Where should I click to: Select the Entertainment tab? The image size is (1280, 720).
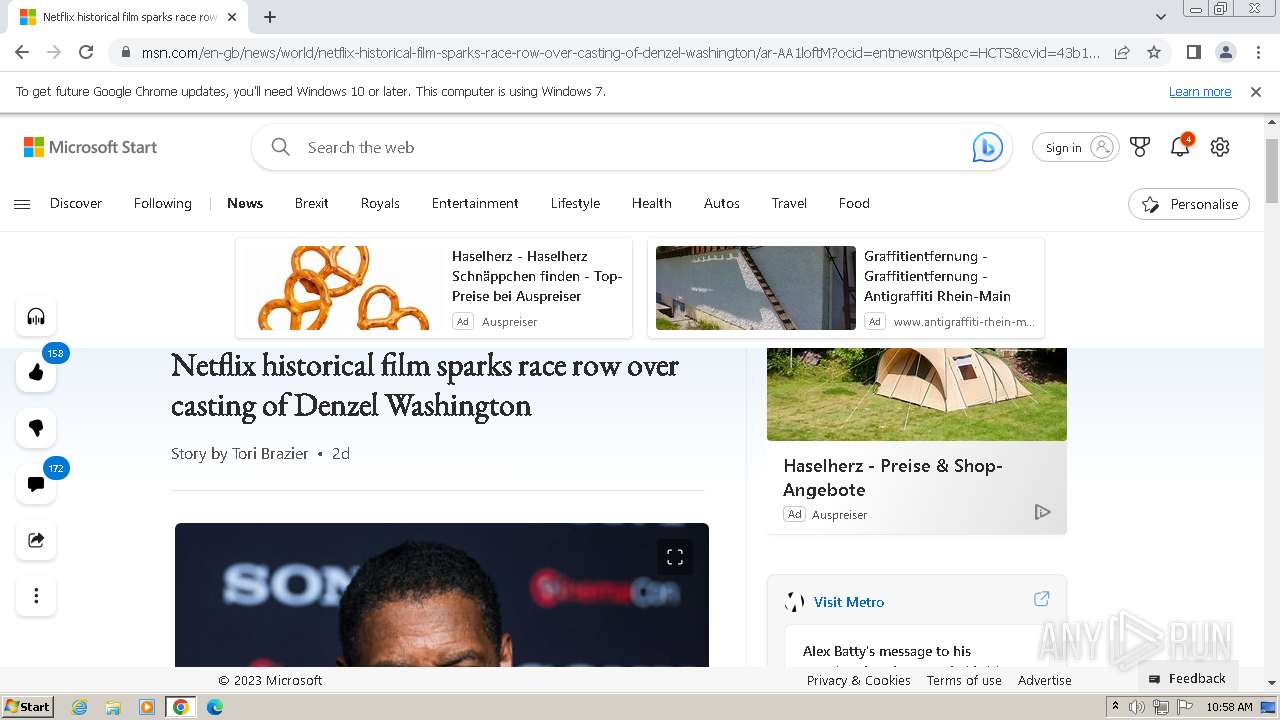[x=475, y=203]
